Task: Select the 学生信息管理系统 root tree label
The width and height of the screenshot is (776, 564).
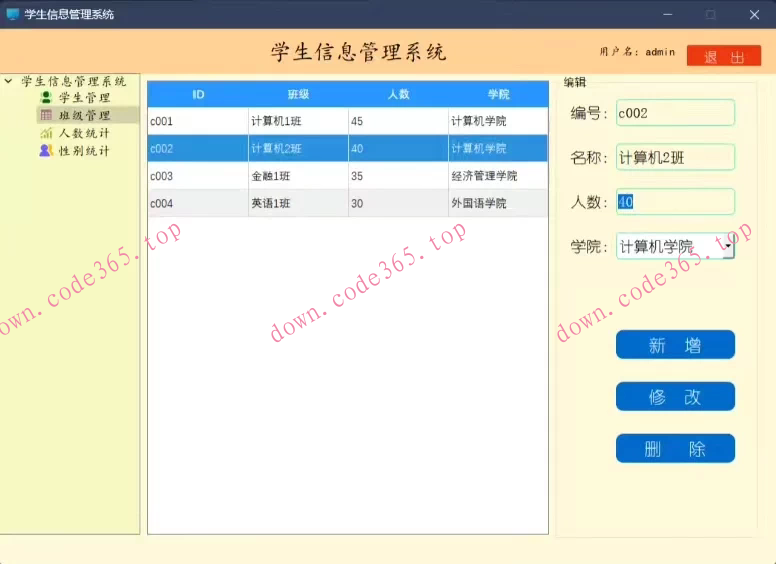Action: [74, 81]
